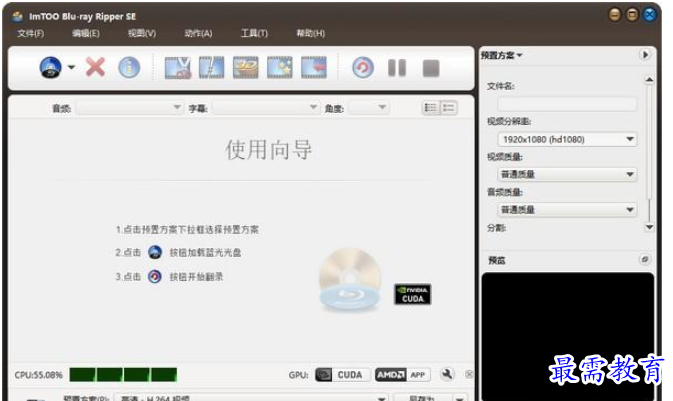Click the convert icon in step 3
The height and width of the screenshot is (401, 673).
click(155, 276)
